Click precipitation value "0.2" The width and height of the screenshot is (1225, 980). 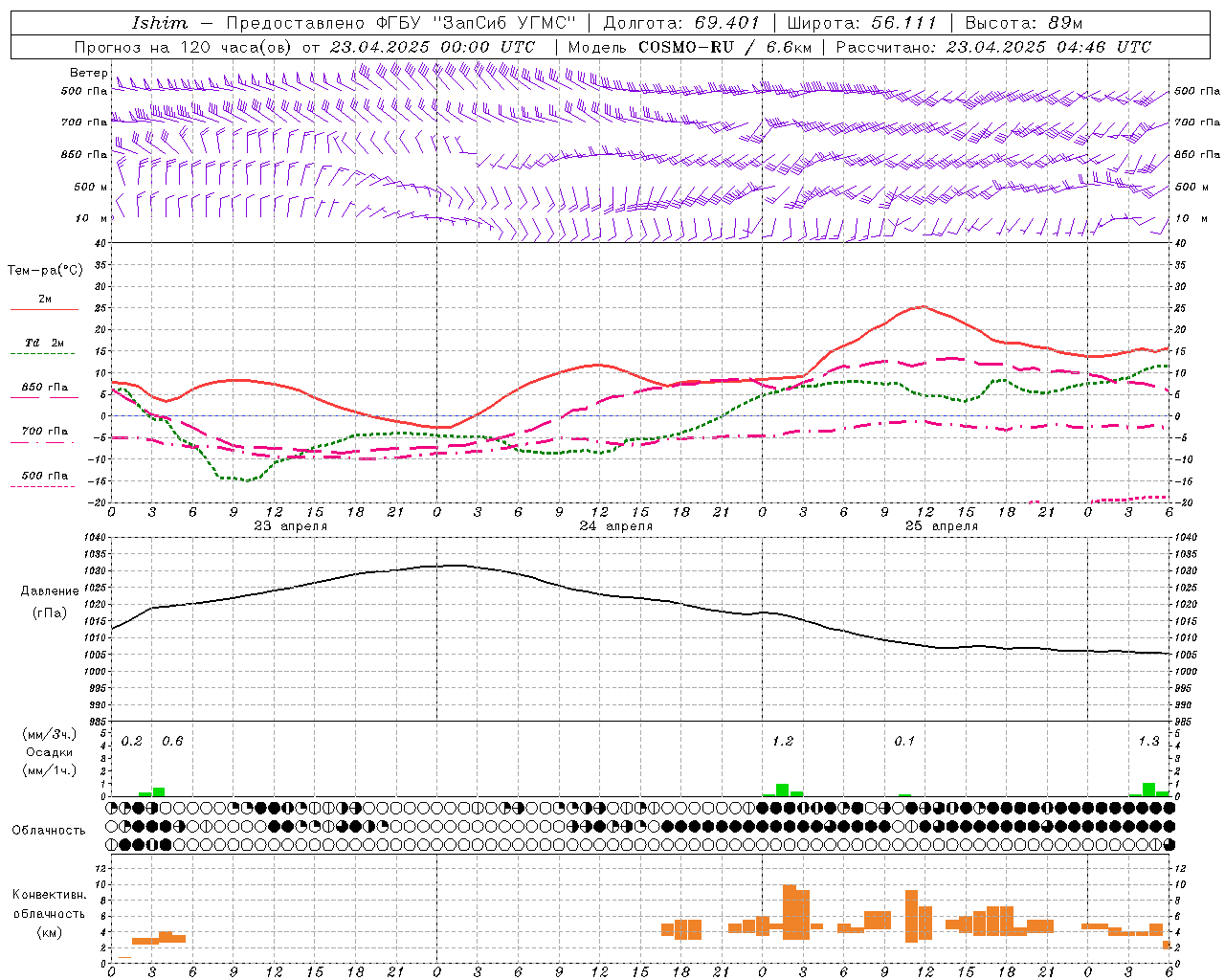point(132,742)
